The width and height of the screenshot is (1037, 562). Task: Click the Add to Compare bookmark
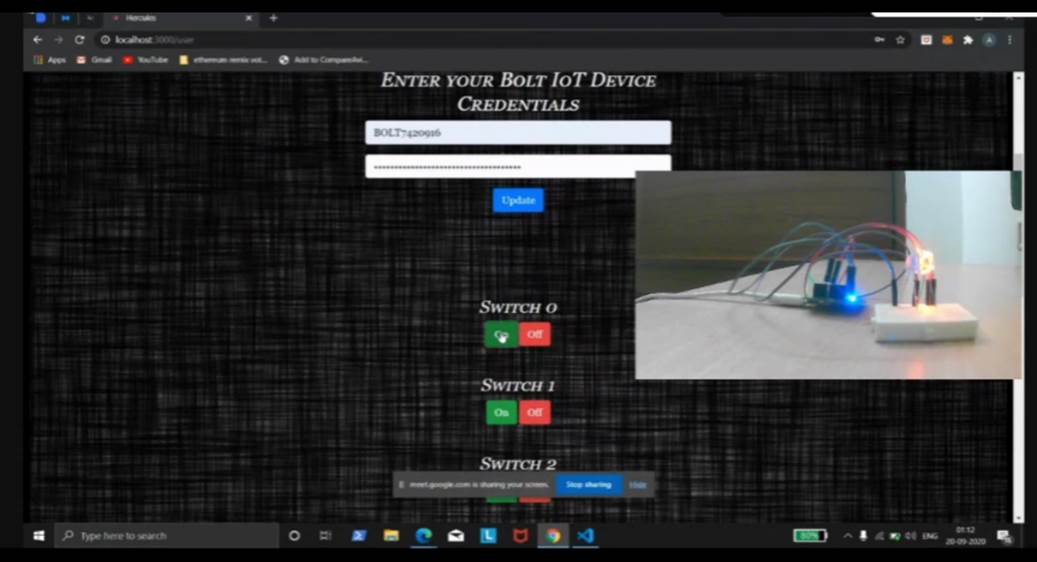323,60
